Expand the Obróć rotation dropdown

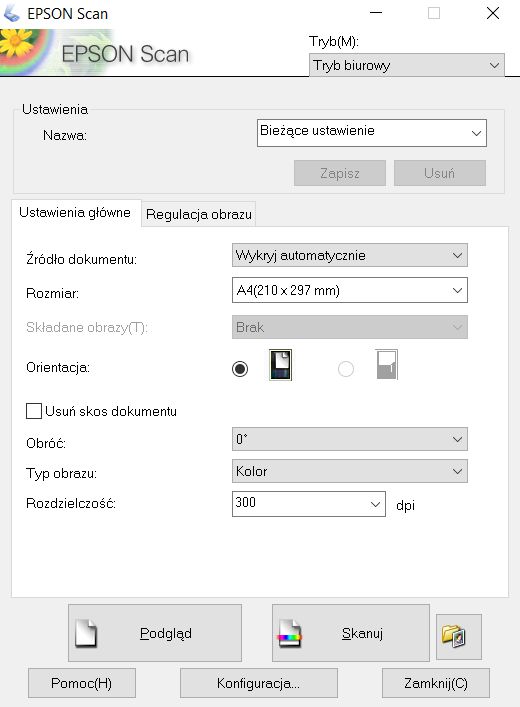(350, 439)
